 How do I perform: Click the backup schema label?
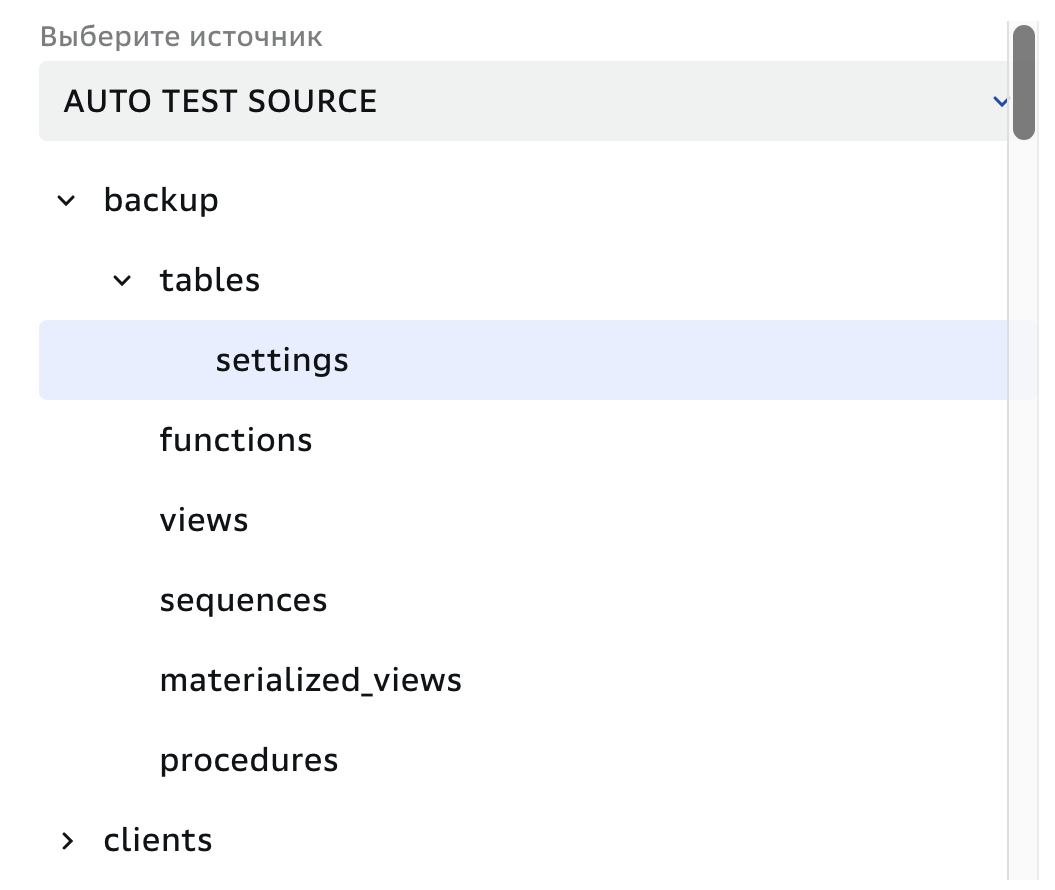pos(161,200)
